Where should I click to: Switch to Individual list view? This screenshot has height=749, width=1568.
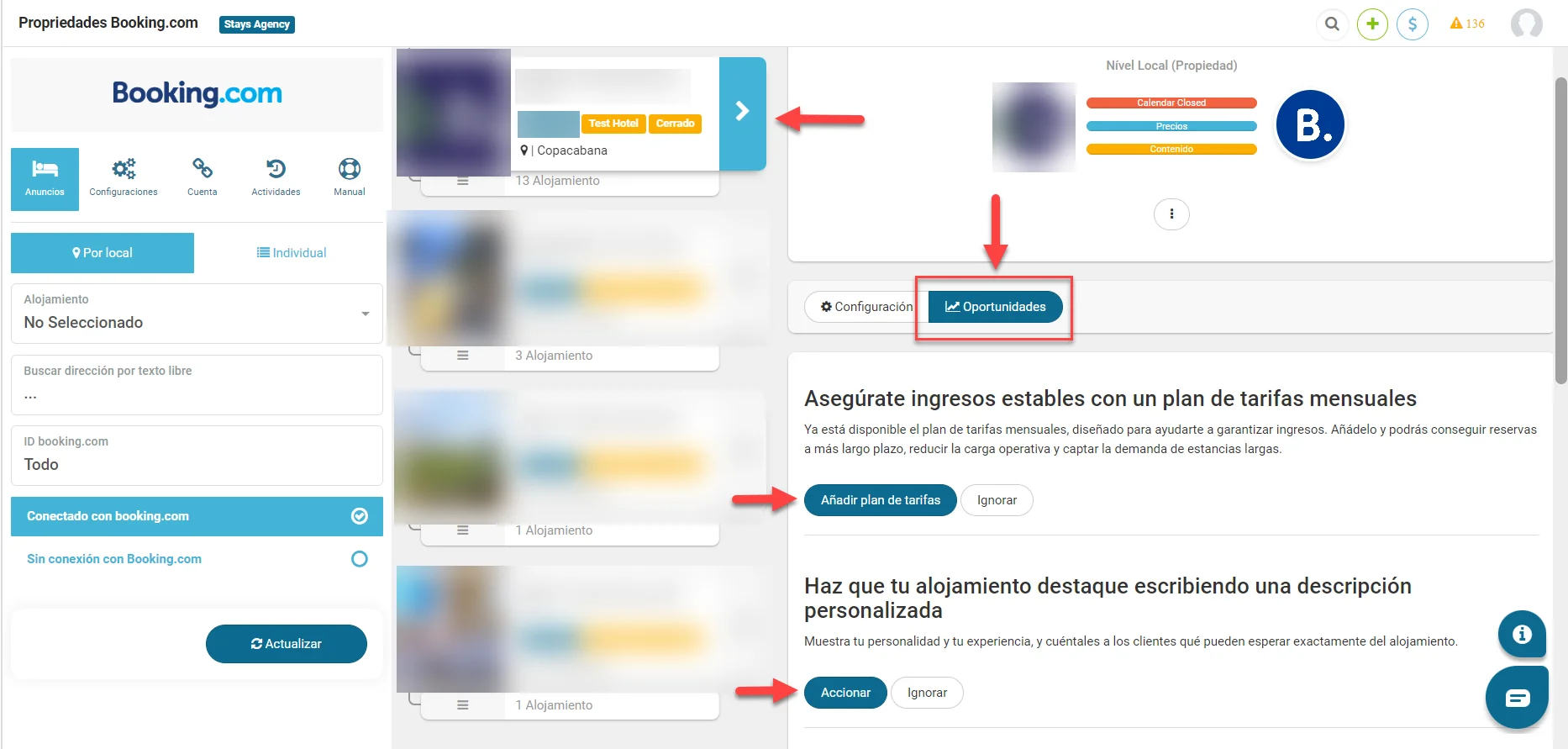pyautogui.click(x=292, y=253)
